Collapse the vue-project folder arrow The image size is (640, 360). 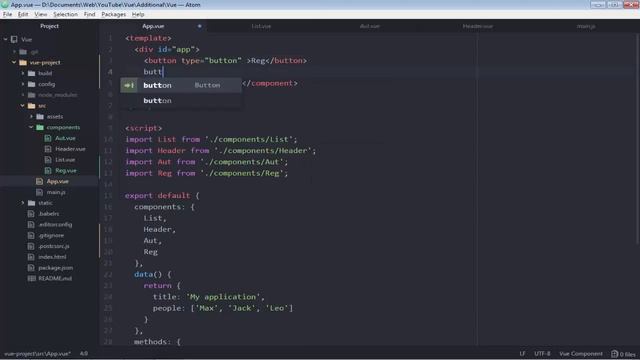coord(14,62)
